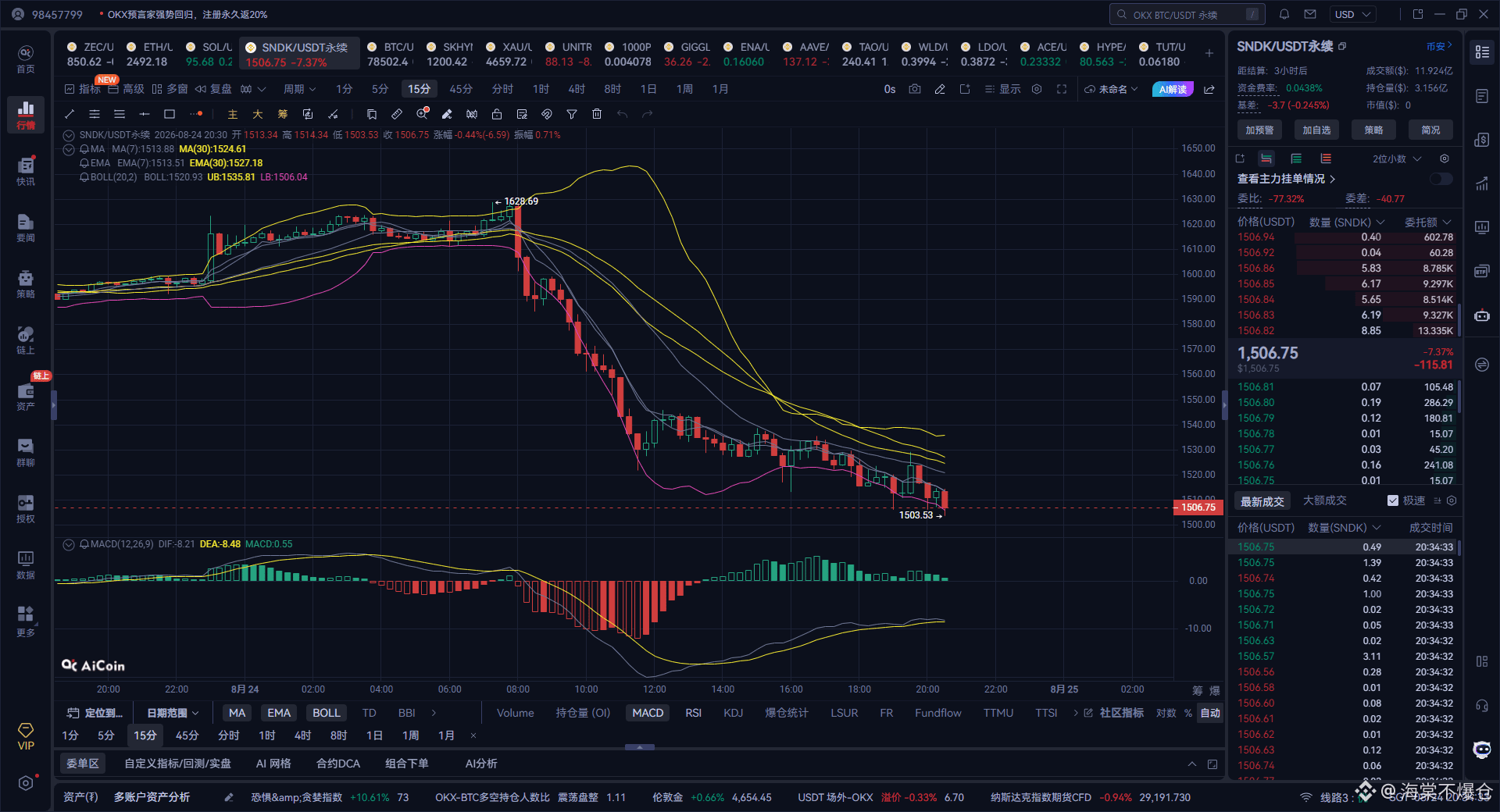This screenshot has height=812, width=1500.
Task: Show buy-only green order book view
Action: (1296, 158)
